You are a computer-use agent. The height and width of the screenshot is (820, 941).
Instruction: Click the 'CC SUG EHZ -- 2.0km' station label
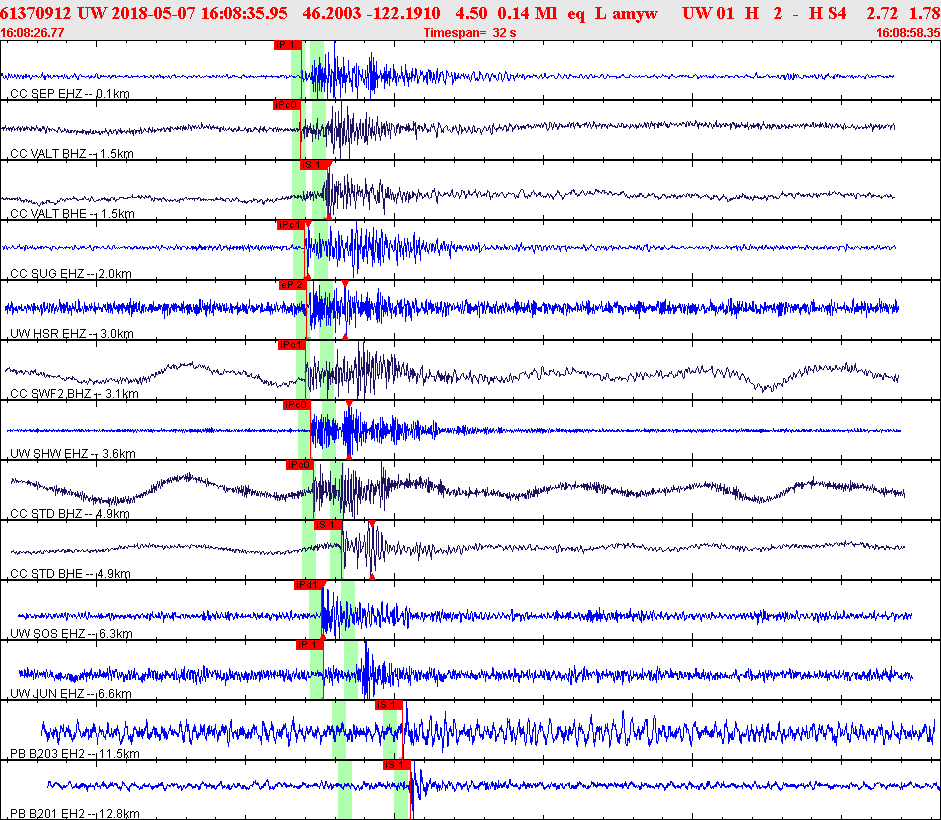click(x=71, y=274)
